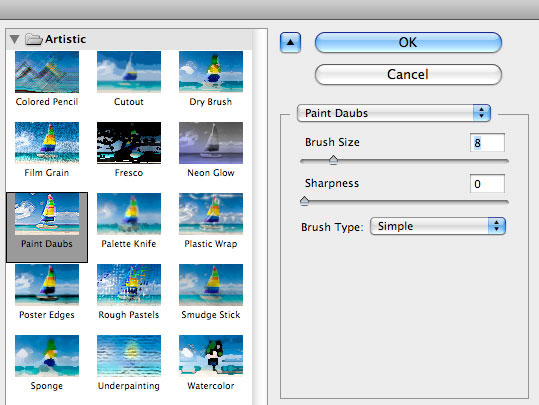Hide filter thumbnails with the arrow button
Image resolution: width=539 pixels, height=405 pixels.
(x=290, y=43)
